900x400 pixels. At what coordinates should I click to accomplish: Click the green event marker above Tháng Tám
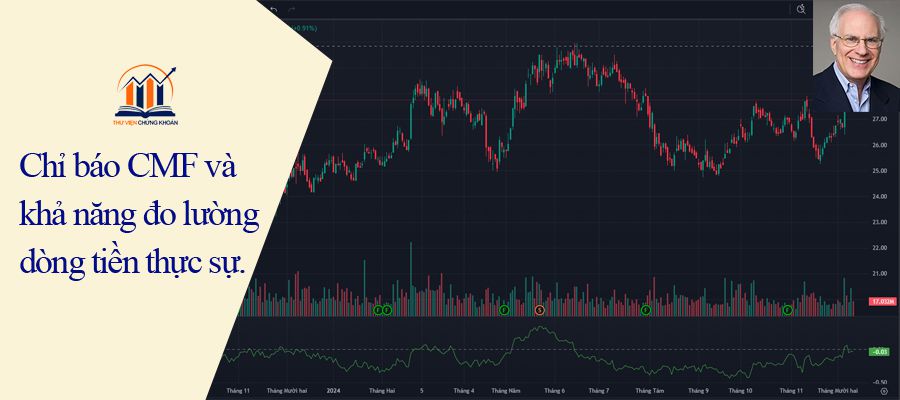click(x=646, y=310)
